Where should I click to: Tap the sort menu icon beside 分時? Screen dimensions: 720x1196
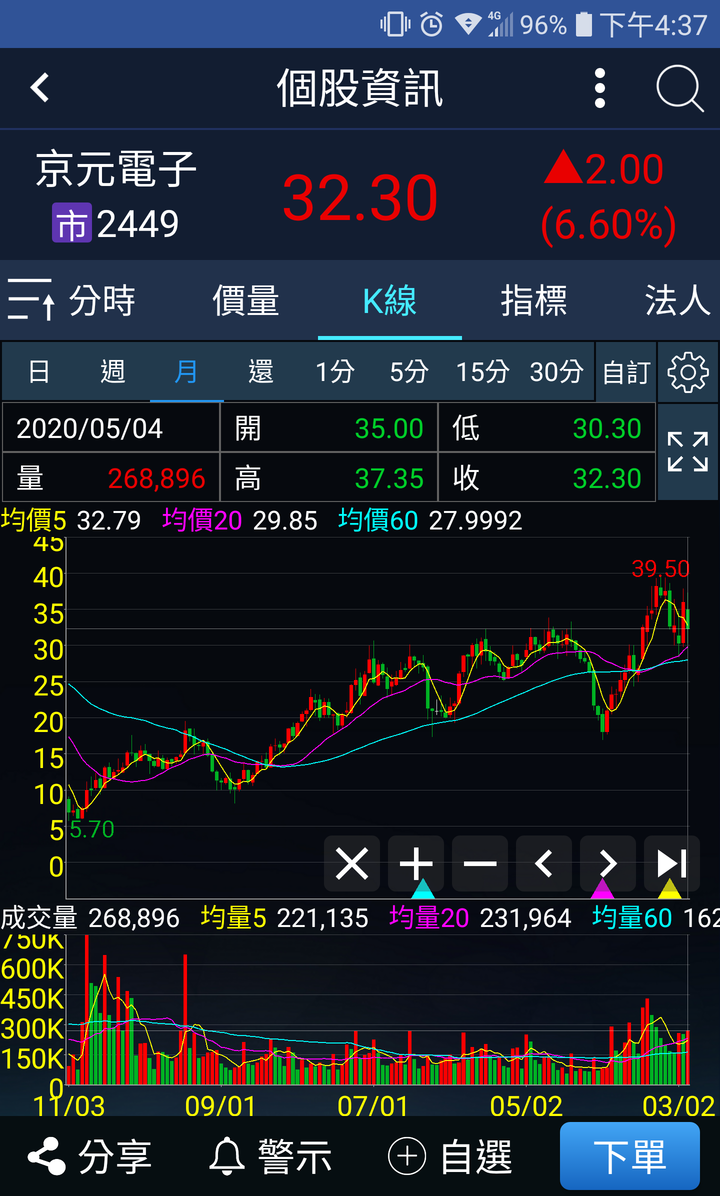tap(31, 300)
